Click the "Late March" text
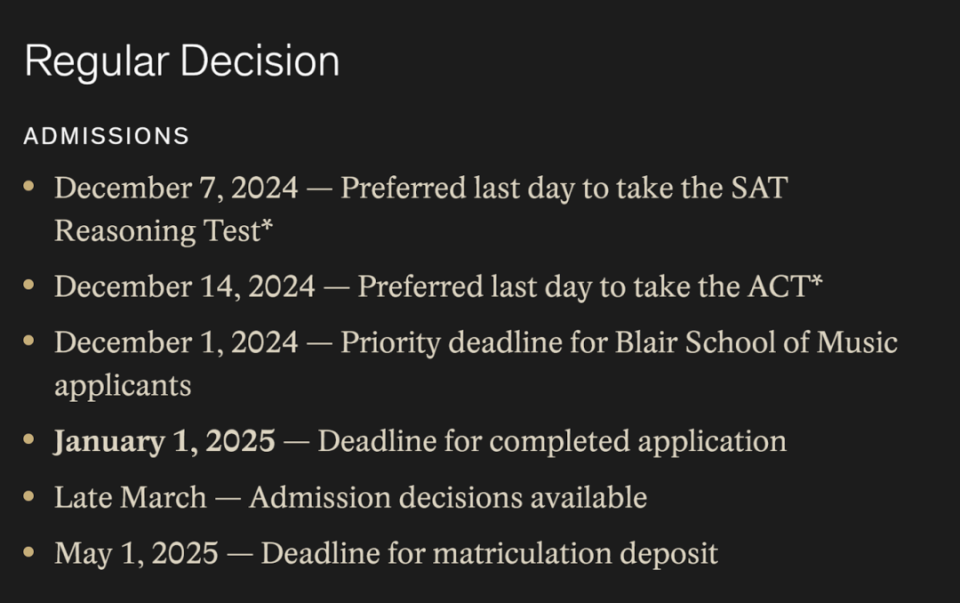The height and width of the screenshot is (603, 960). (x=130, y=497)
